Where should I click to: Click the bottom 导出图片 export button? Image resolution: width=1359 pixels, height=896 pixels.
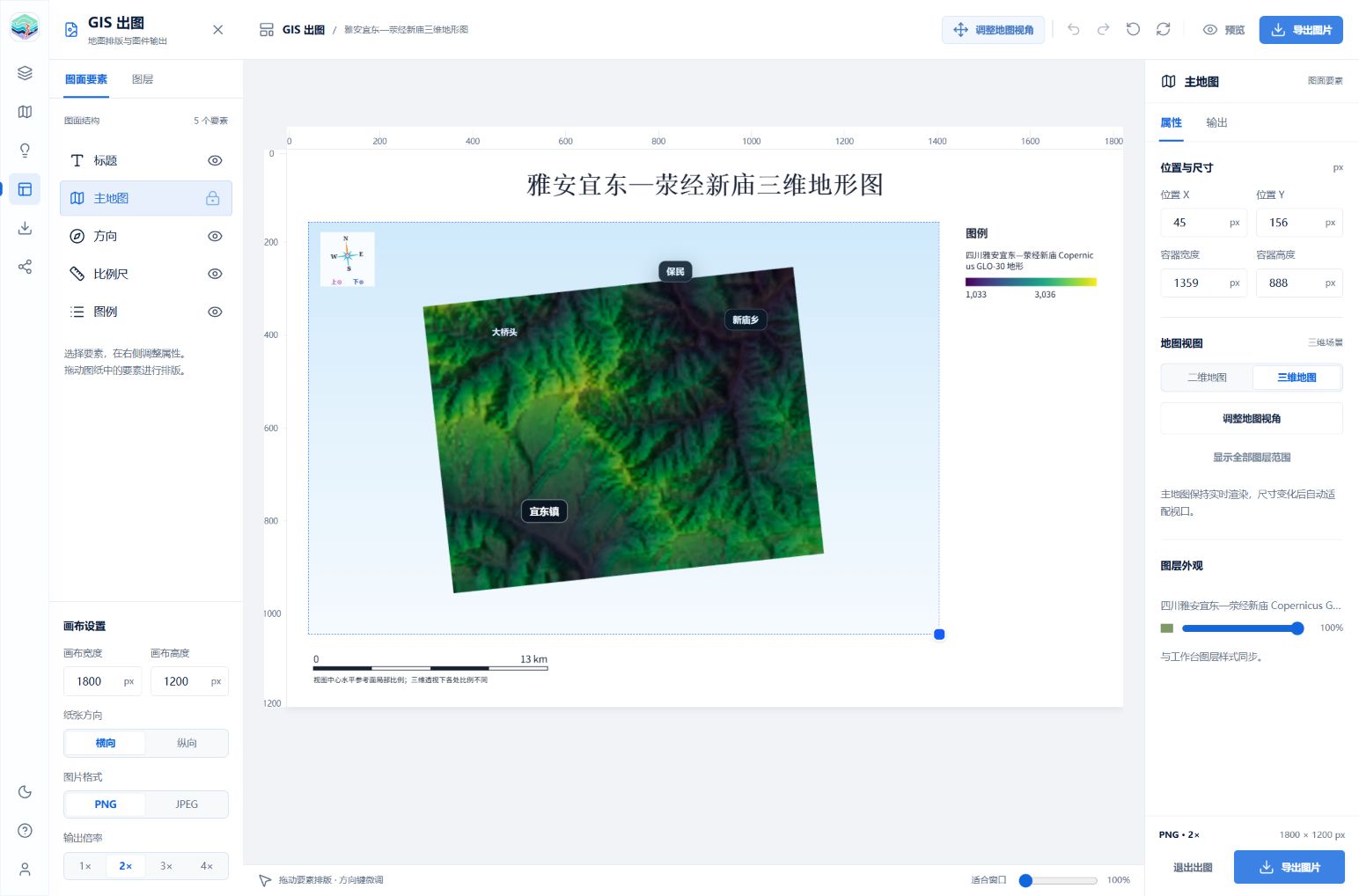pyautogui.click(x=1289, y=867)
